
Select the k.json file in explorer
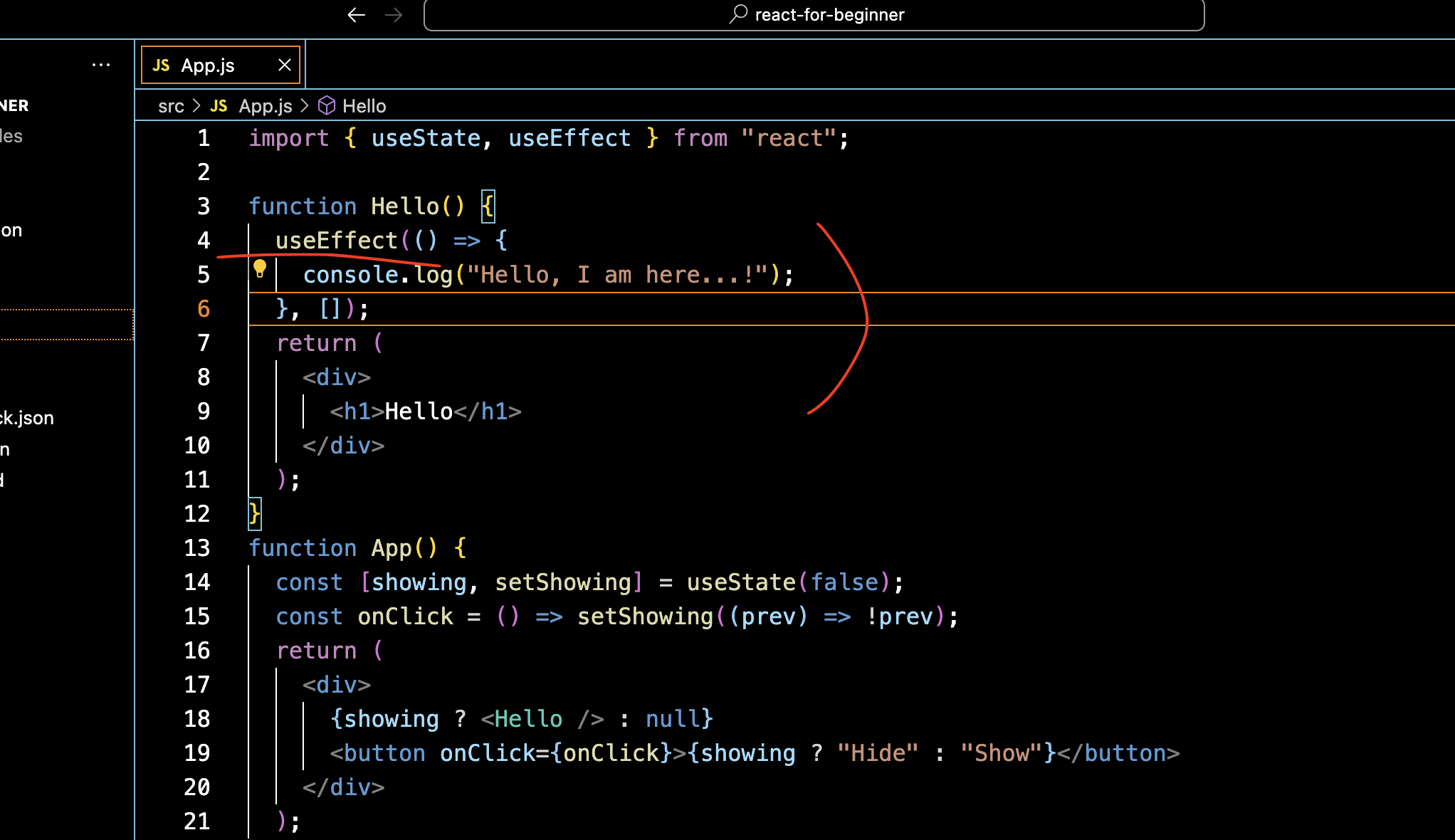[x=27, y=418]
